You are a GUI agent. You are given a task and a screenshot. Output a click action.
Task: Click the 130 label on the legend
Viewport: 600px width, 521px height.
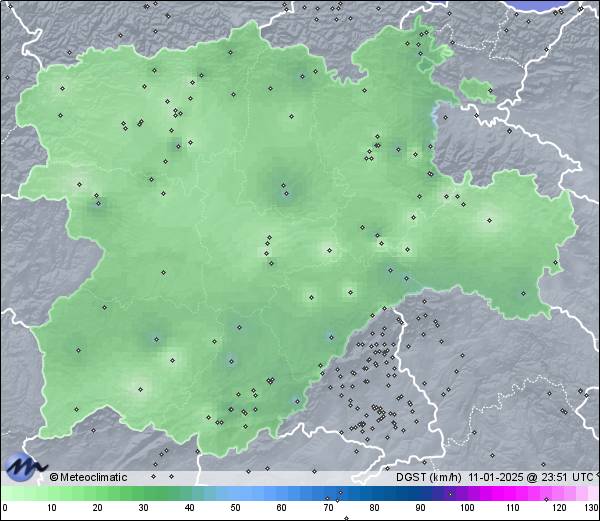point(592,508)
